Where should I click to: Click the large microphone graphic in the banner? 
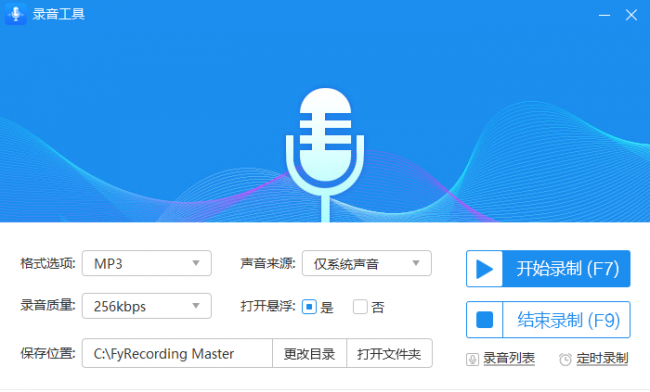(325, 155)
